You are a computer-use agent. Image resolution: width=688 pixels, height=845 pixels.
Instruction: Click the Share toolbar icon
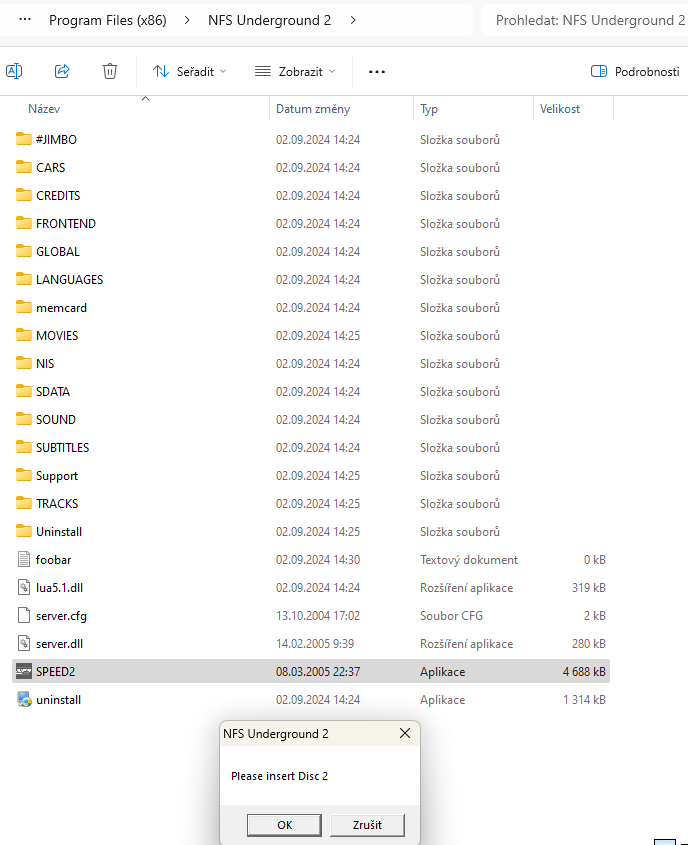[x=62, y=71]
